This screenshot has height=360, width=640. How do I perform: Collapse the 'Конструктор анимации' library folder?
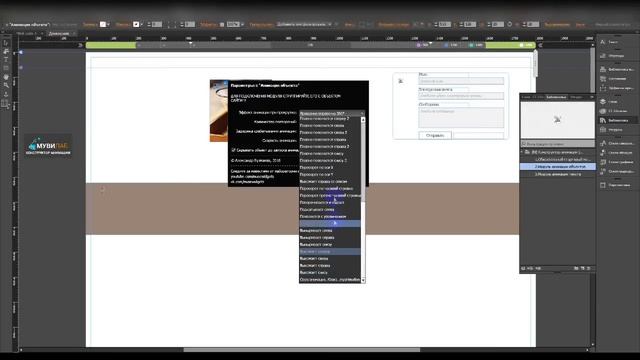(522, 152)
